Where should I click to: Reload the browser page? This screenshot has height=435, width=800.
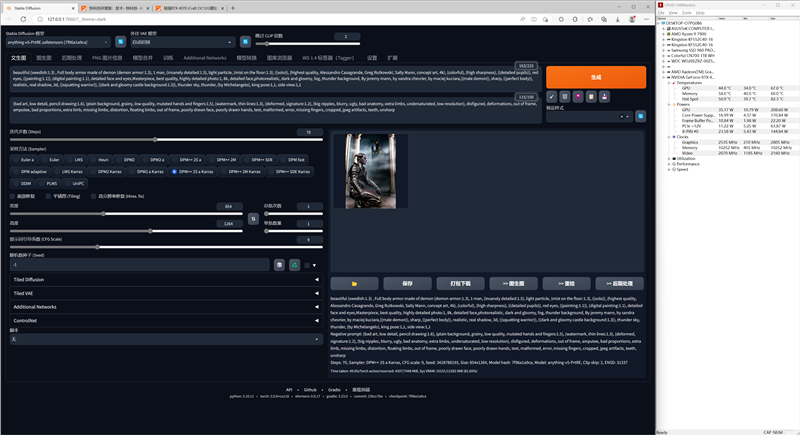click(23, 19)
